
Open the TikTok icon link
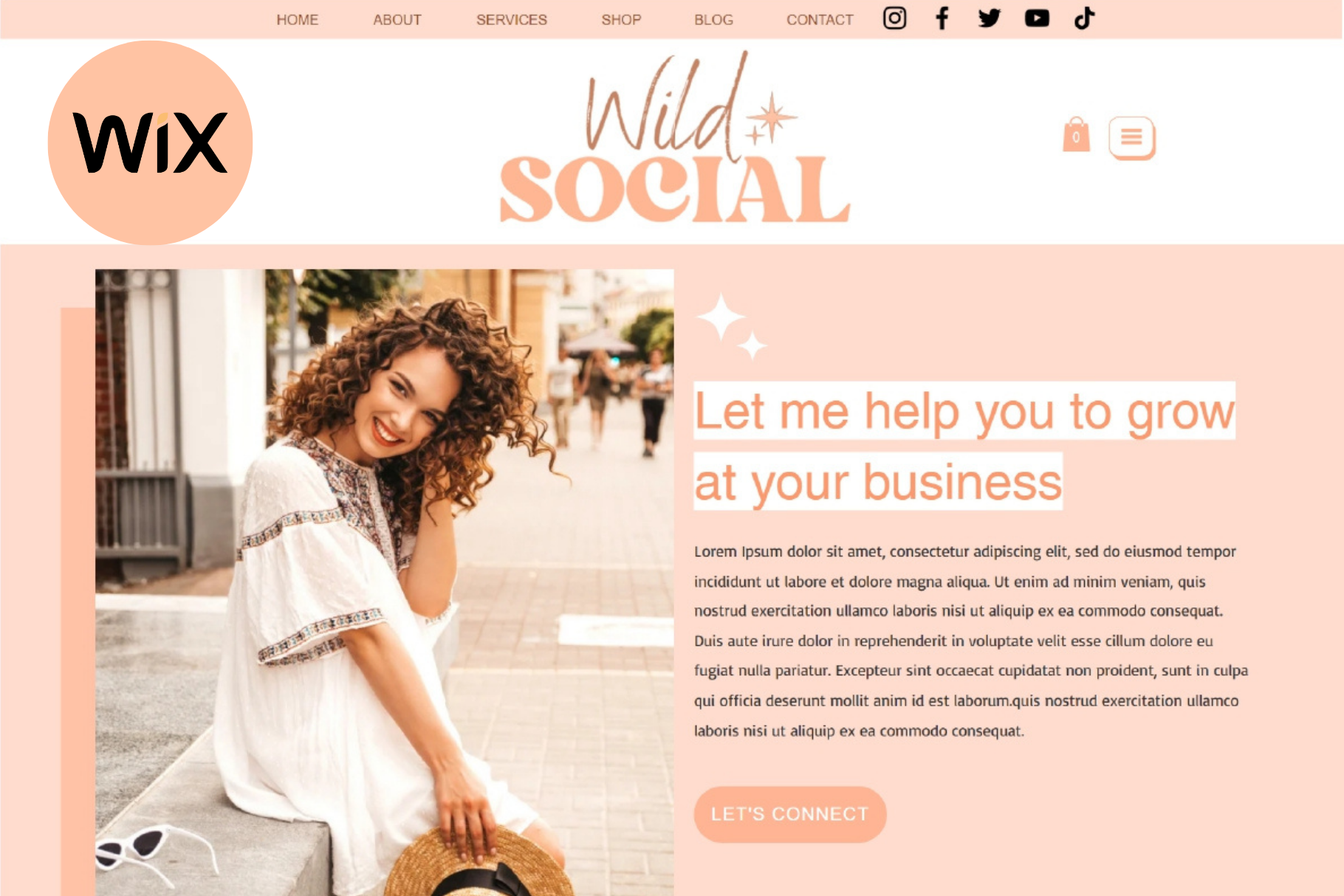click(x=1084, y=18)
